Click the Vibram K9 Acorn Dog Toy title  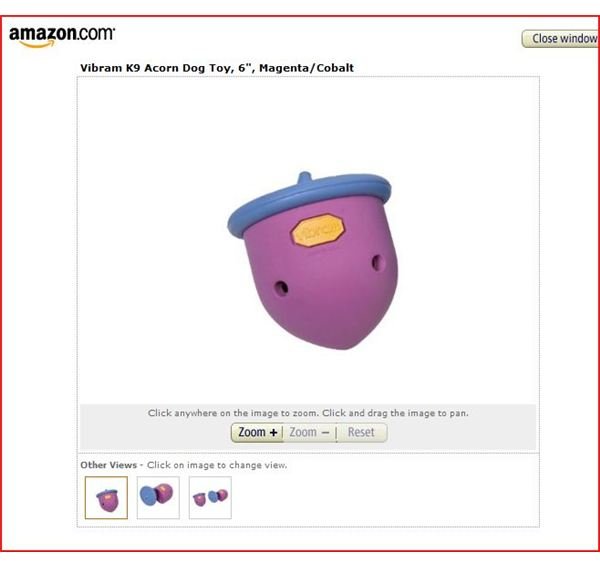[217, 68]
